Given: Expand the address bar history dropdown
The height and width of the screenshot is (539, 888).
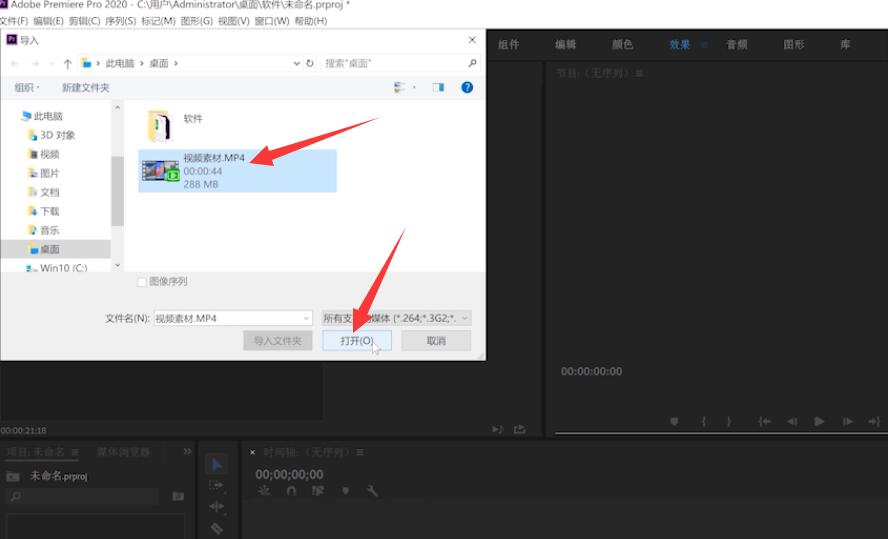Looking at the screenshot, I should (x=296, y=63).
